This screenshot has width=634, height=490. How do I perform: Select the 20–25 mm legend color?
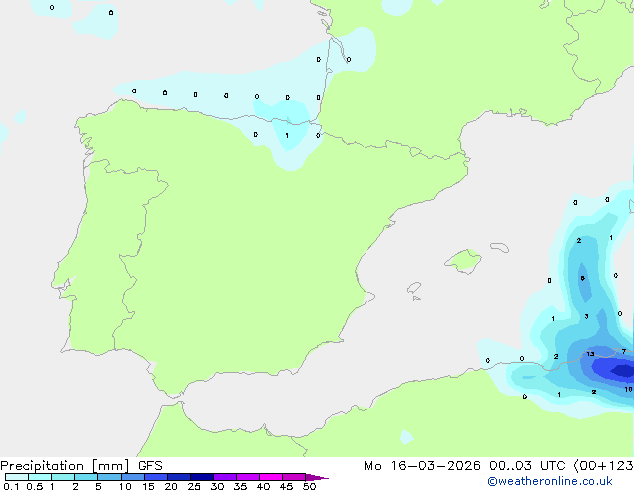point(179,477)
